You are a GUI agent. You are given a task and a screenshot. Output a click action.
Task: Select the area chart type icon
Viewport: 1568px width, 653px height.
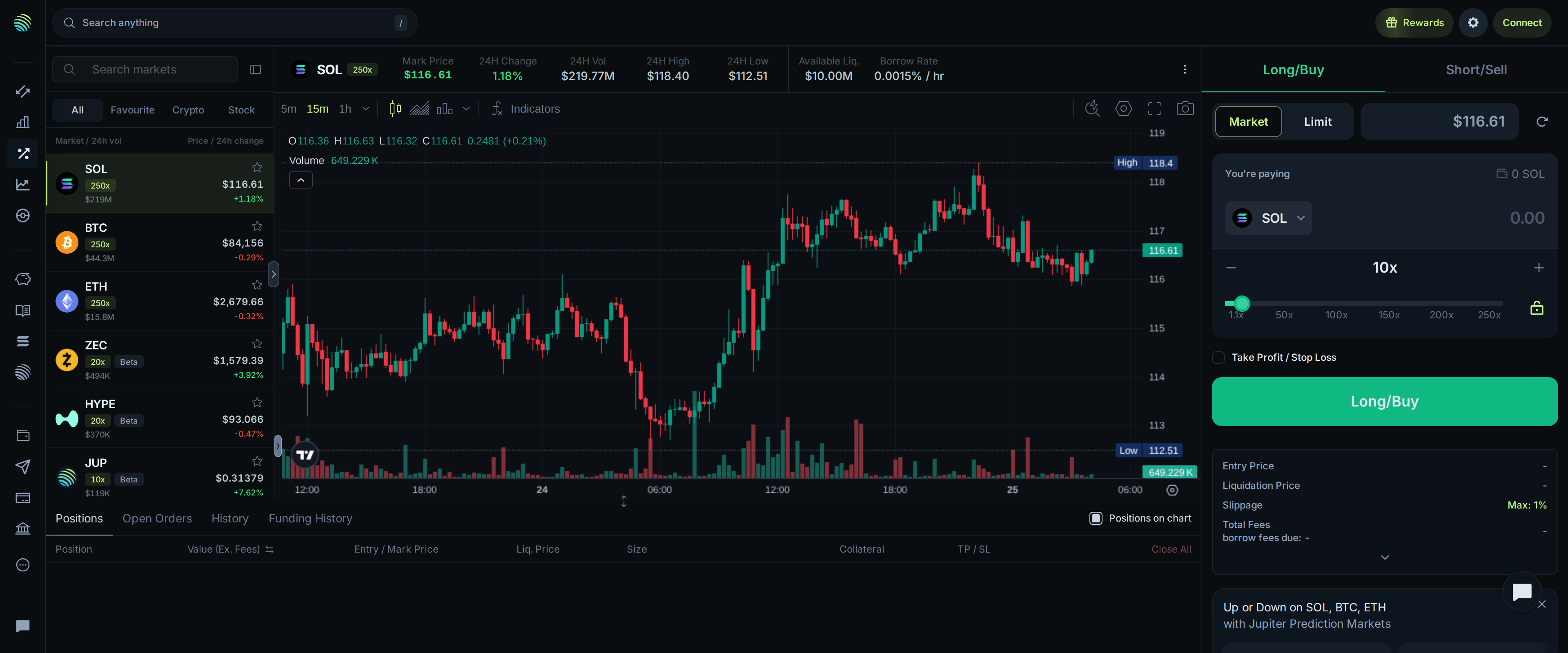point(419,109)
